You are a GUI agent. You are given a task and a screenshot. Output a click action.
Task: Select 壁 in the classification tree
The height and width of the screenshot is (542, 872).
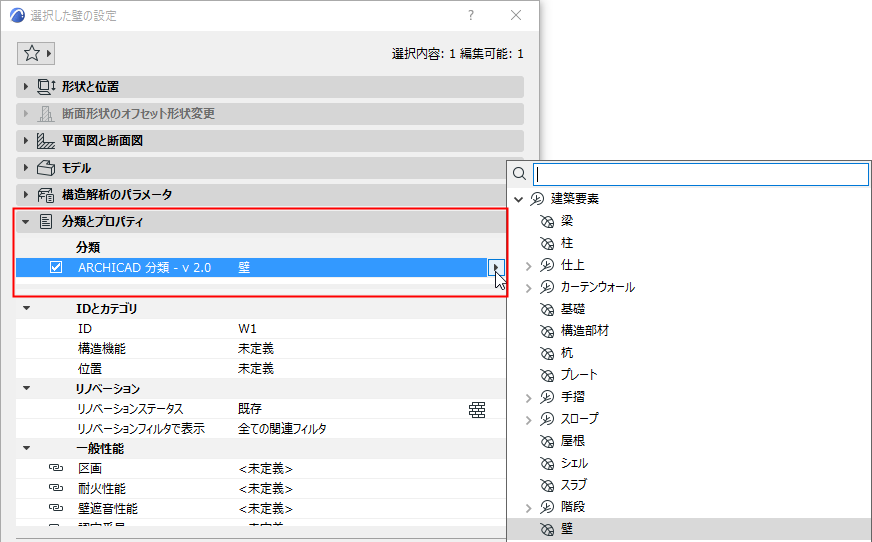tap(567, 528)
